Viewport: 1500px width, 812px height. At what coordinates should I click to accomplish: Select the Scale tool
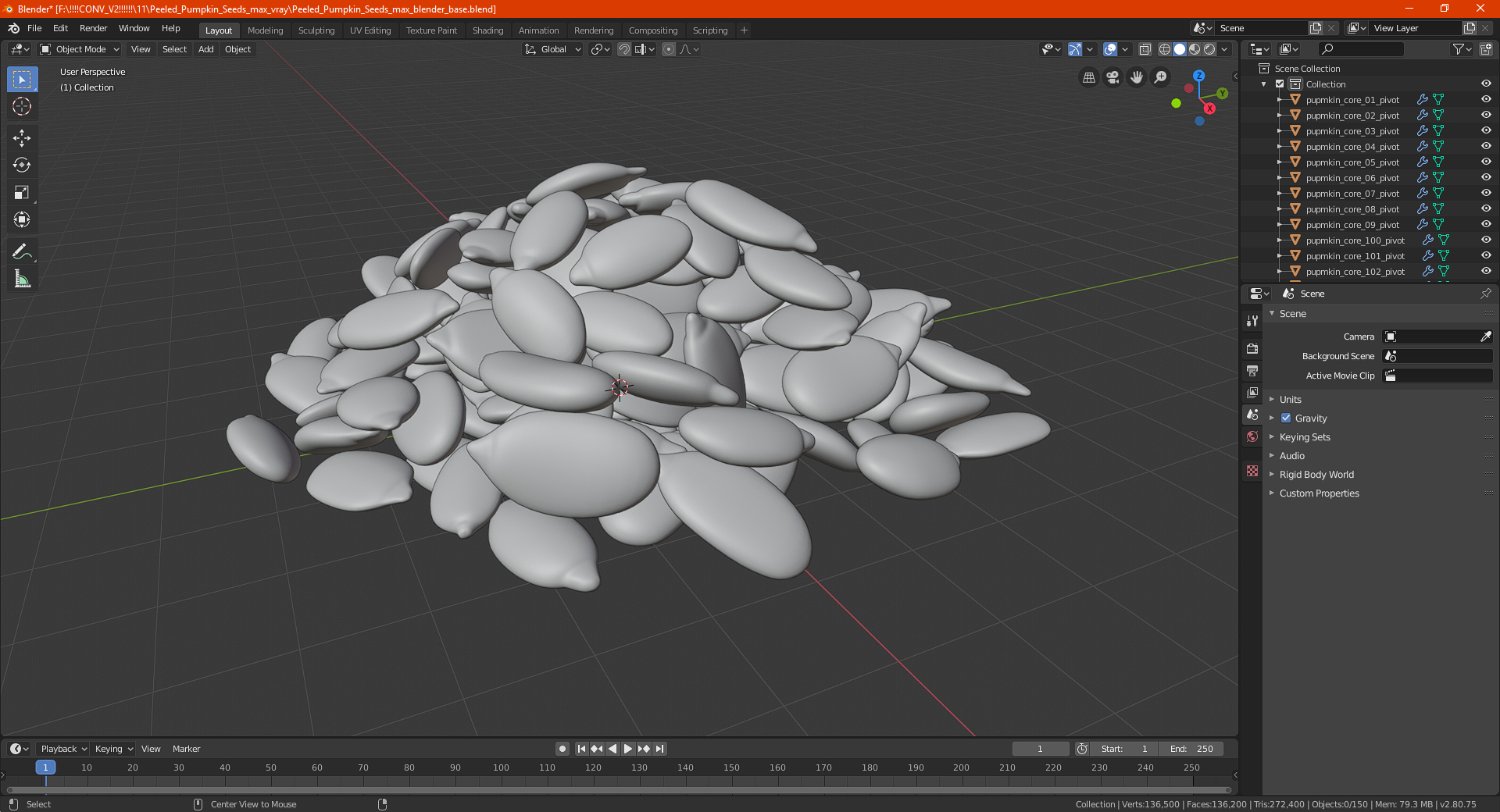(22, 192)
